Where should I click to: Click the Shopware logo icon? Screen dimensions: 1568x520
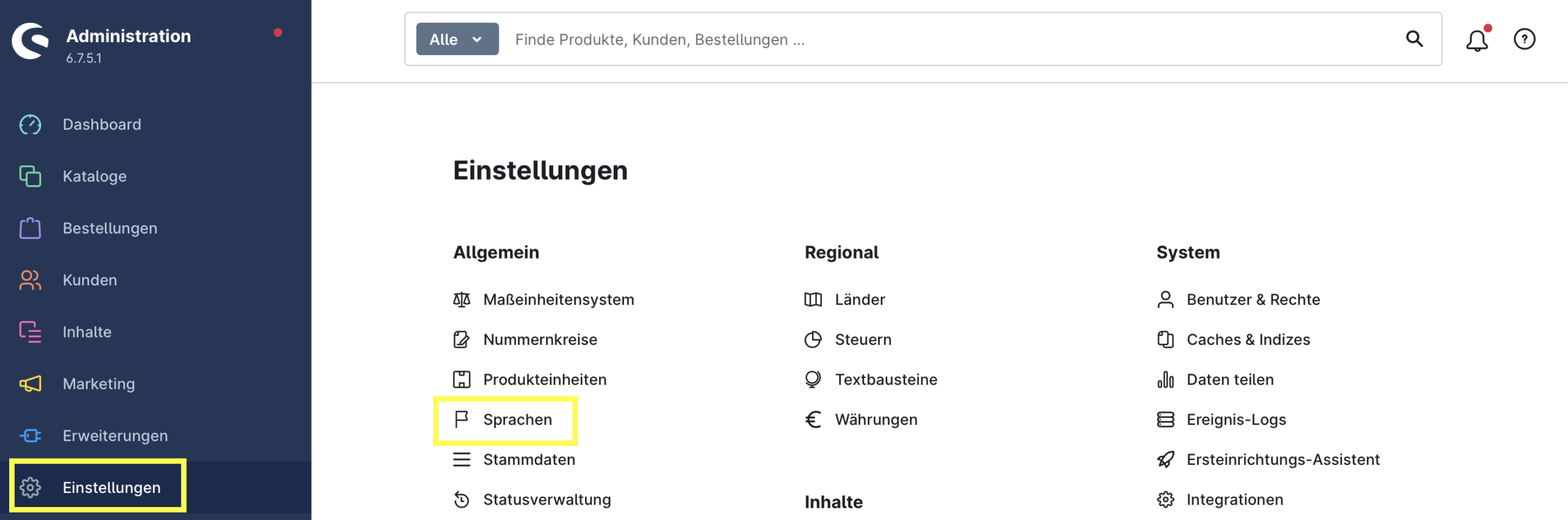coord(30,40)
